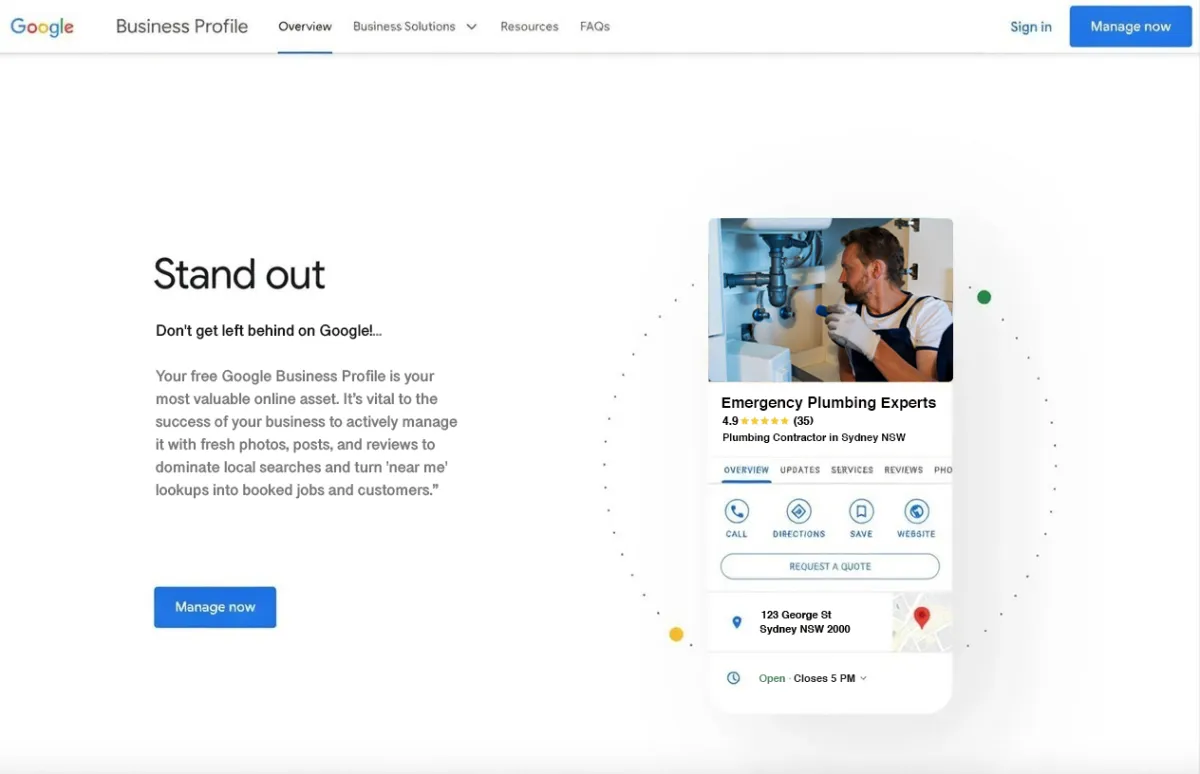Select the Directions diamond icon
The image size is (1200, 774).
coord(798,512)
